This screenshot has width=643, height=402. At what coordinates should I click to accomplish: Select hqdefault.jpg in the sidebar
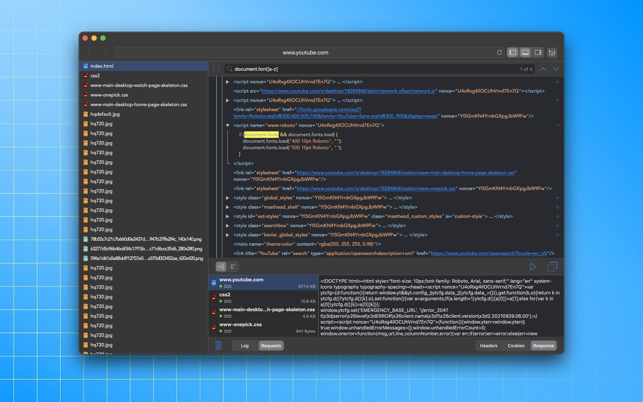tap(144, 114)
